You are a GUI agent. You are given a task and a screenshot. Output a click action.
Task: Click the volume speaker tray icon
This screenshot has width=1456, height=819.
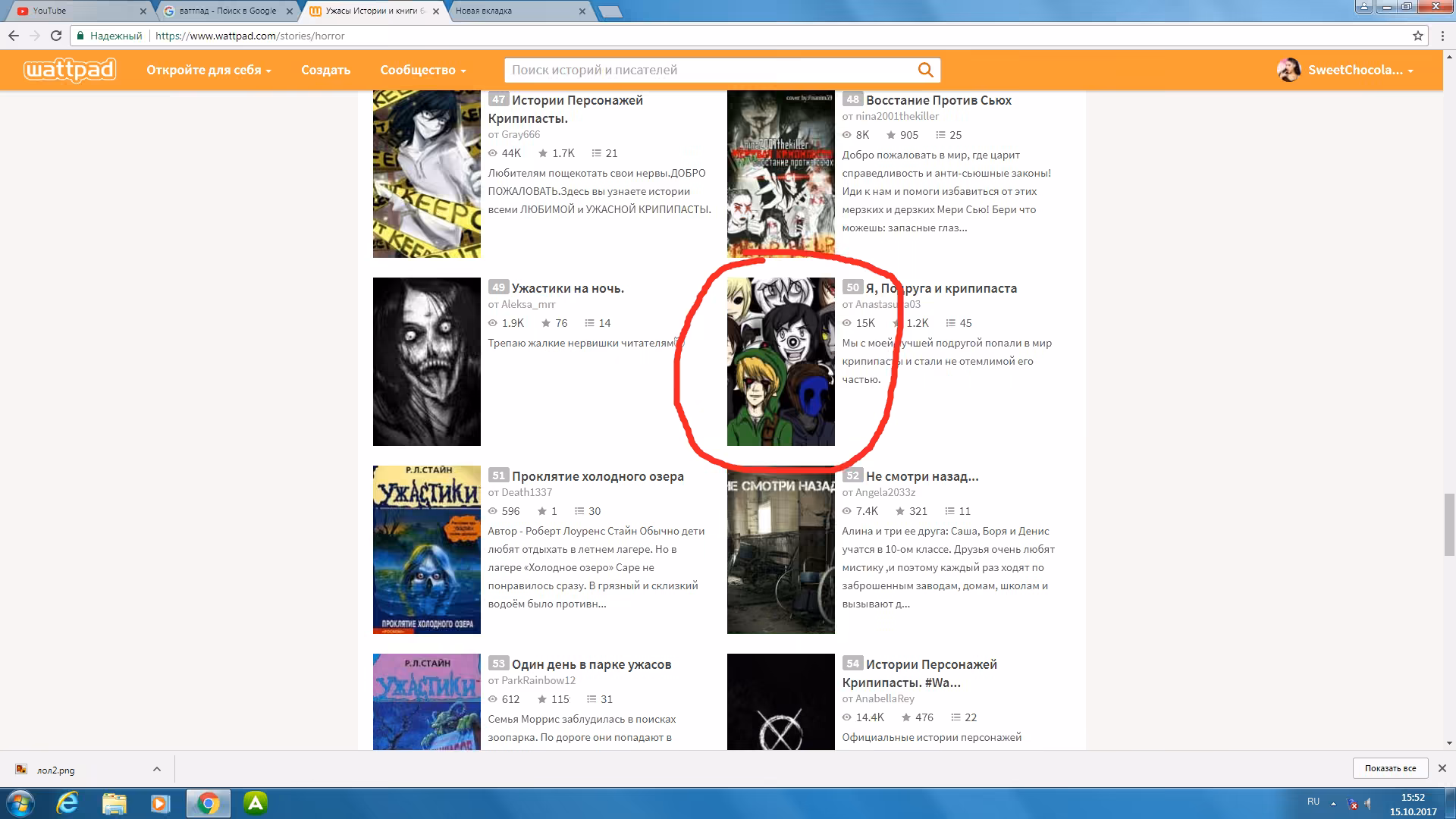[x=1369, y=803]
